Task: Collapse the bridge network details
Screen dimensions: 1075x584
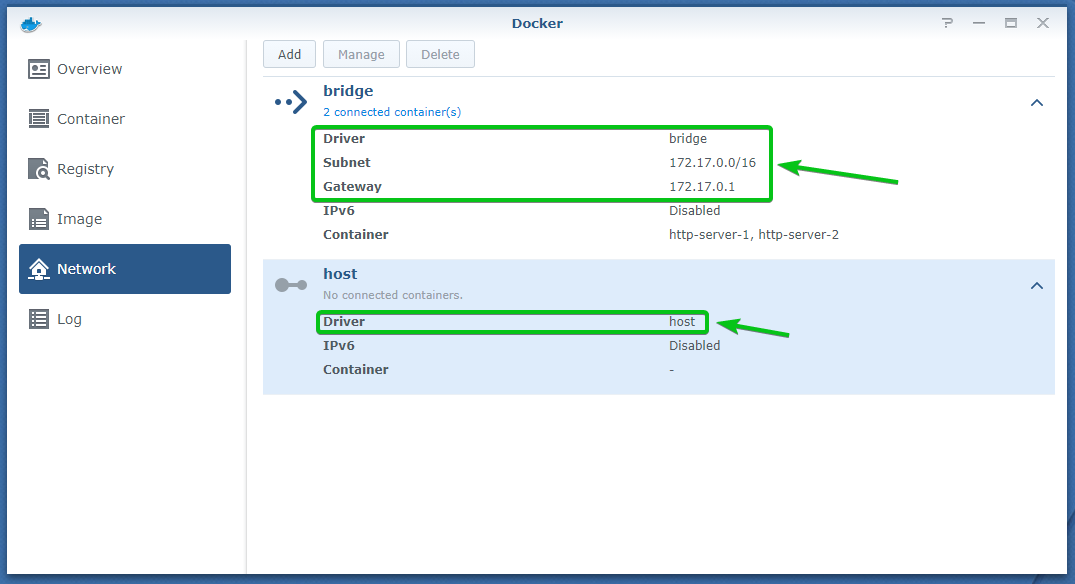Action: point(1037,103)
